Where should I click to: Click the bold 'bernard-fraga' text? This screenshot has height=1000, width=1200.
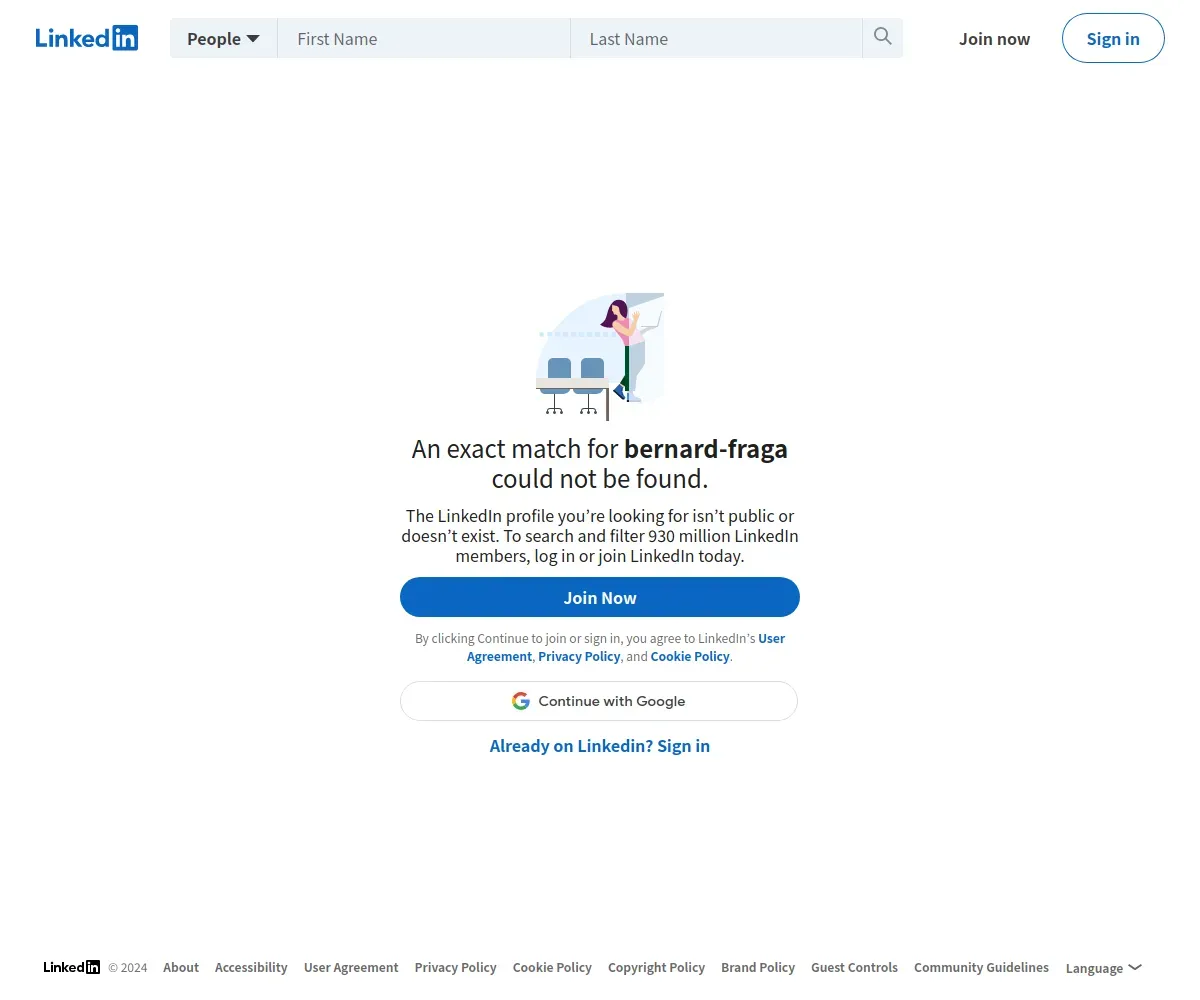tap(706, 449)
